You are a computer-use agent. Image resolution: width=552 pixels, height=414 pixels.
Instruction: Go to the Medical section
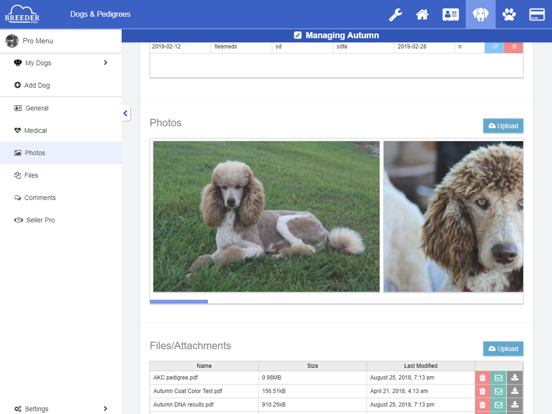click(x=61, y=131)
